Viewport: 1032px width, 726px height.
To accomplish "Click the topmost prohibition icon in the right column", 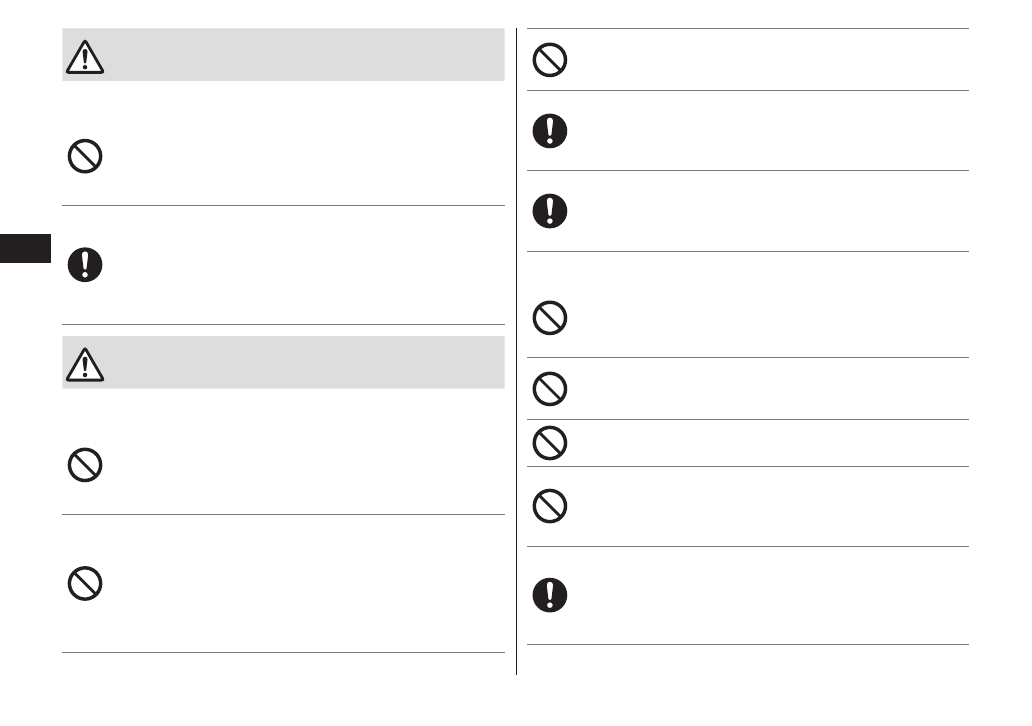I will pyautogui.click(x=550, y=60).
